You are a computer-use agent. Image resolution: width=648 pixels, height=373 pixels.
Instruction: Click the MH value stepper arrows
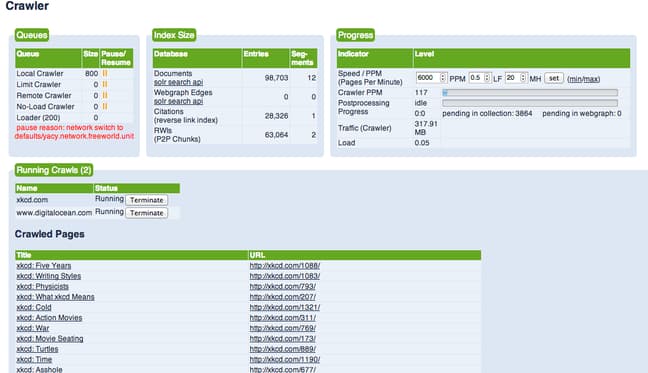click(523, 78)
